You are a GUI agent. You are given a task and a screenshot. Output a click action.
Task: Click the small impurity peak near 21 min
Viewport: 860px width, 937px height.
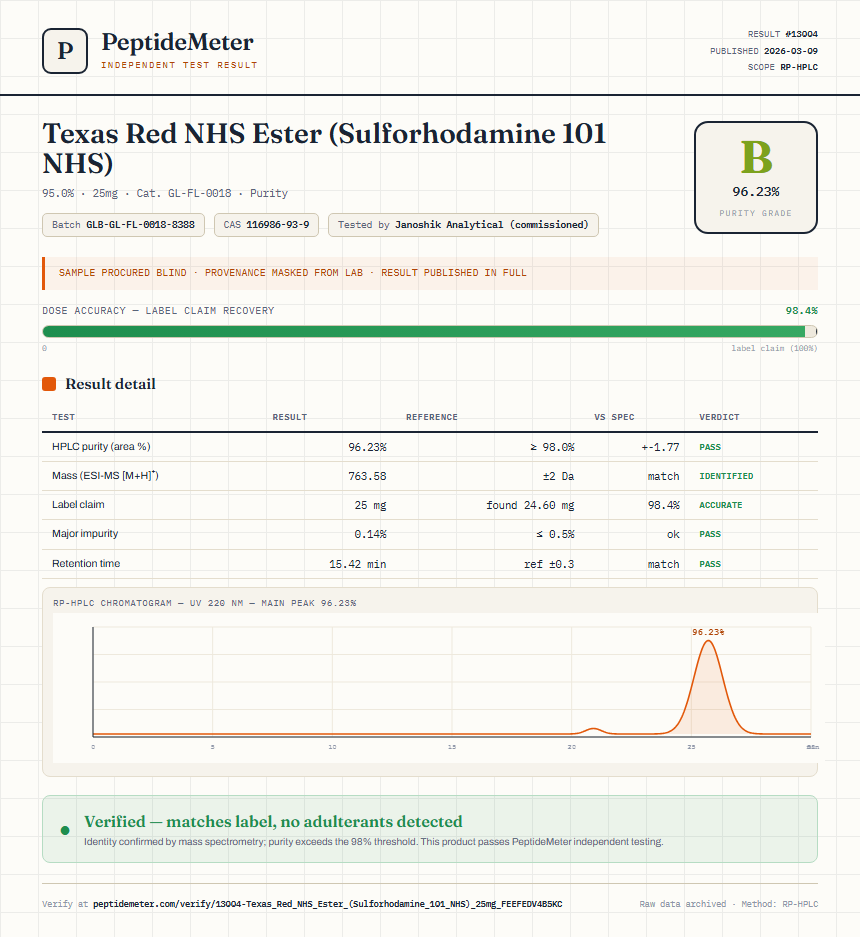(593, 730)
